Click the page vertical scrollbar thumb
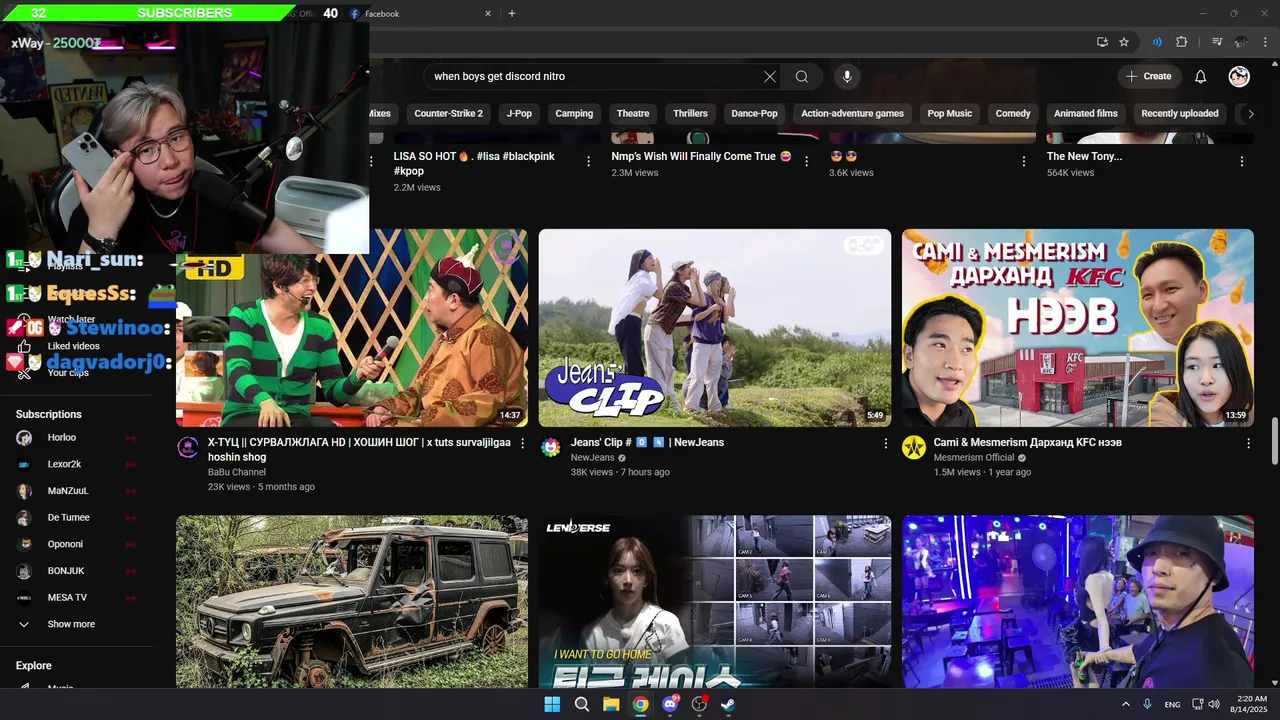Image resolution: width=1280 pixels, height=720 pixels. 1274,443
